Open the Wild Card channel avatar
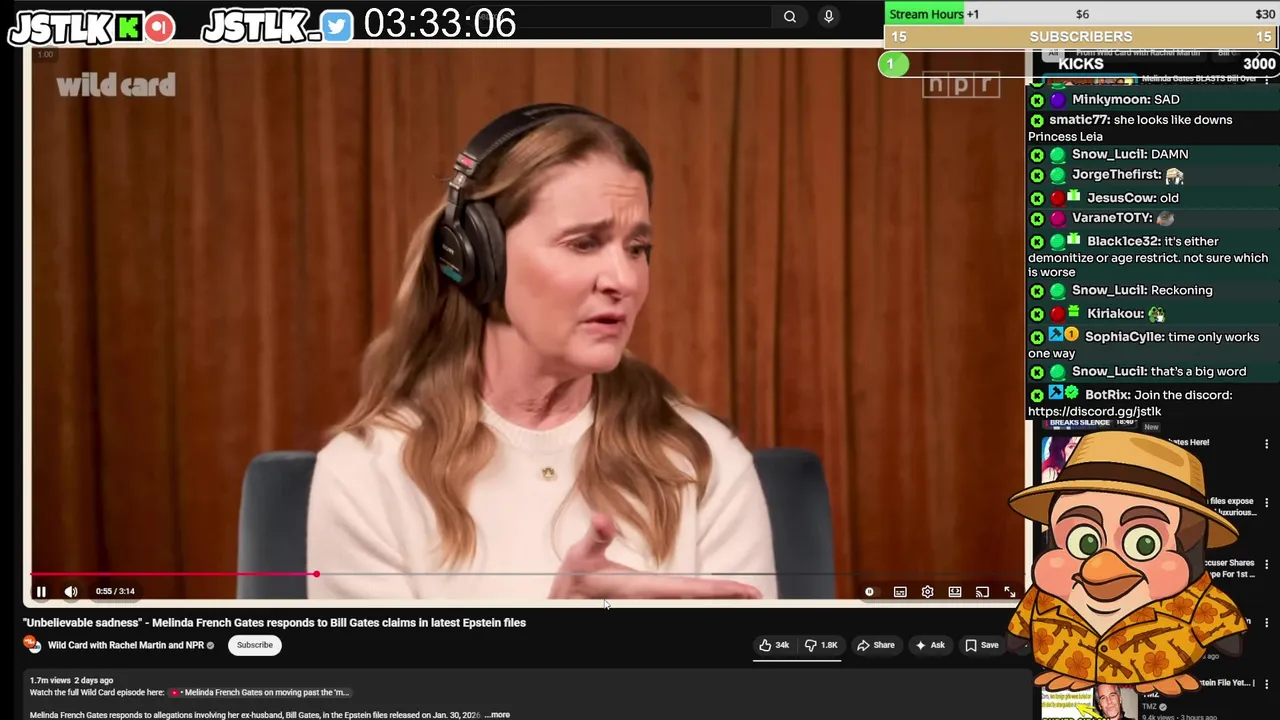 point(32,645)
